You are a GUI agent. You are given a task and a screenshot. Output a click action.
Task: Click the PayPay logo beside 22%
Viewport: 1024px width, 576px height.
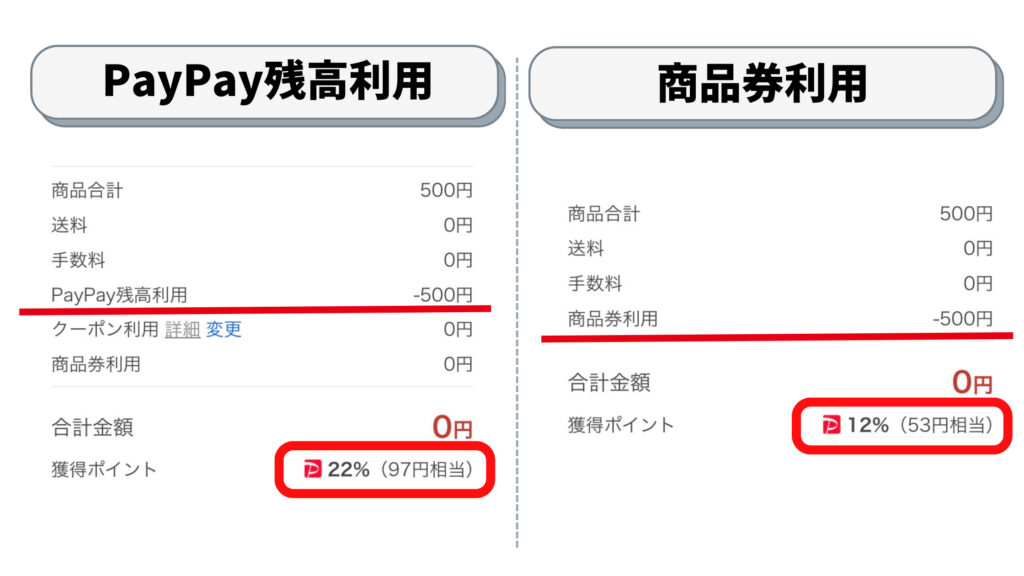(x=313, y=469)
